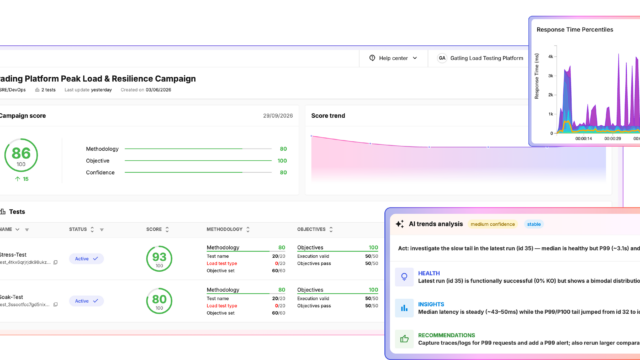Click Stress-Test Methodology 80 header
This screenshot has height=360, width=640.
point(246,247)
